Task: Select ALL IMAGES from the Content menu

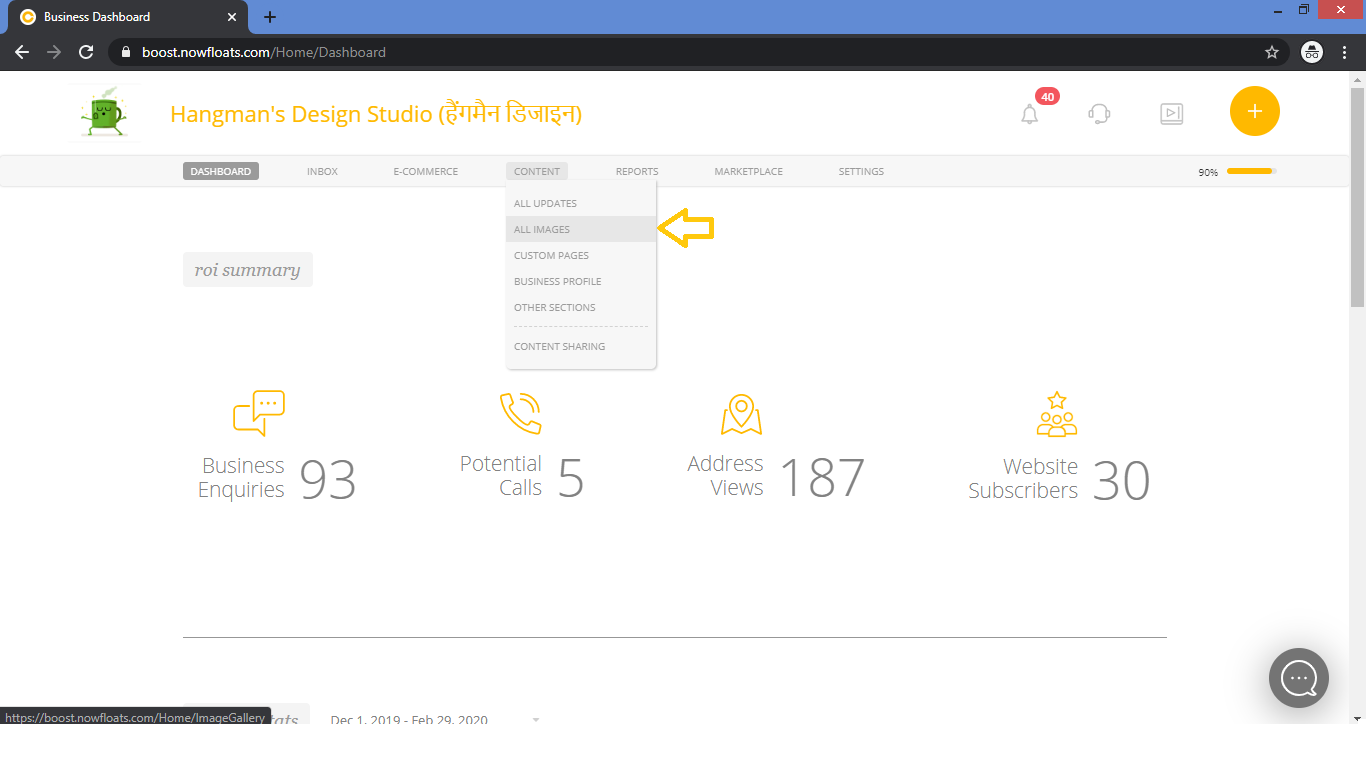Action: pos(542,229)
